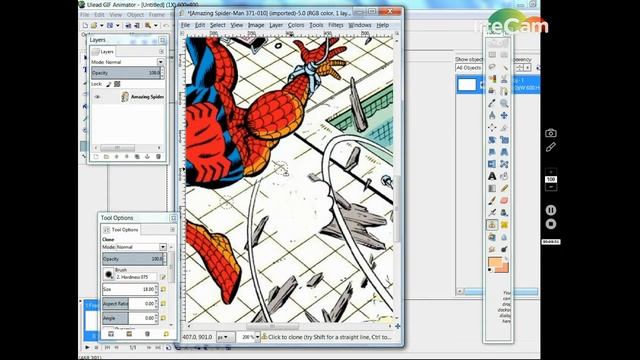
Task: Reset brush Size to native value
Action: (x=163, y=289)
